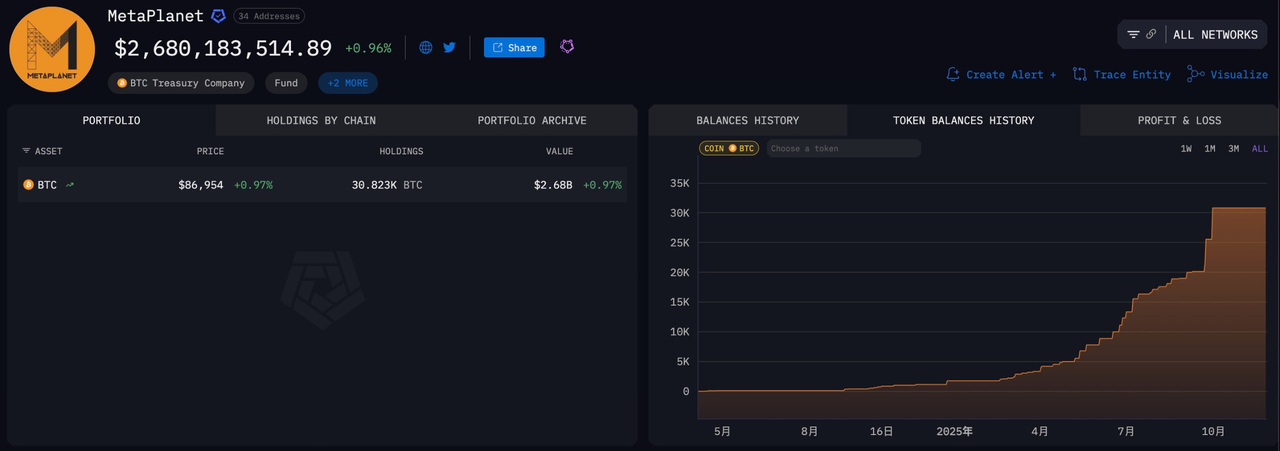1280x451 pixels.
Task: Select the 1M time range
Action: click(1210, 149)
